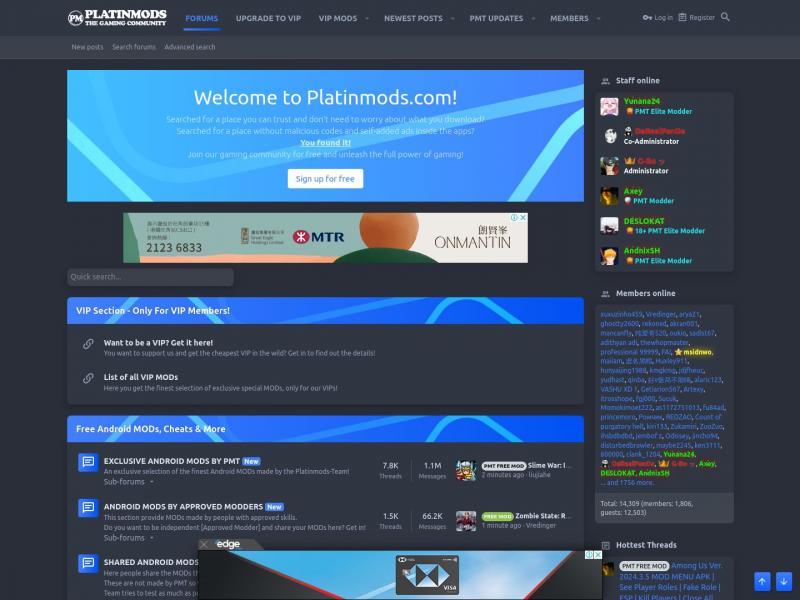Viewport: 800px width, 600px height.
Task: Expand Sub-forums under Exclusive Android MODs
Action: pos(129,482)
